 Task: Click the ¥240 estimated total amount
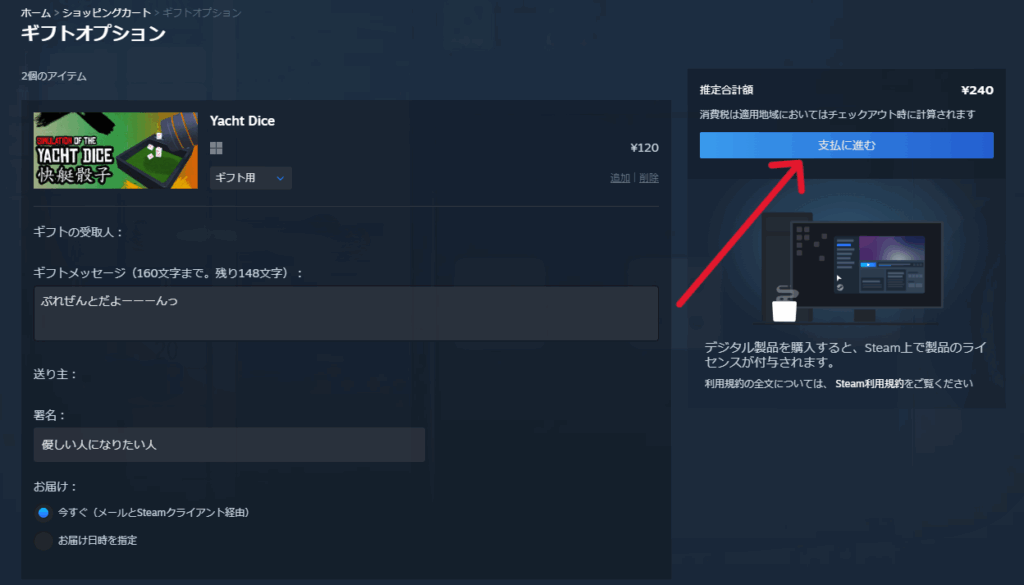click(976, 90)
